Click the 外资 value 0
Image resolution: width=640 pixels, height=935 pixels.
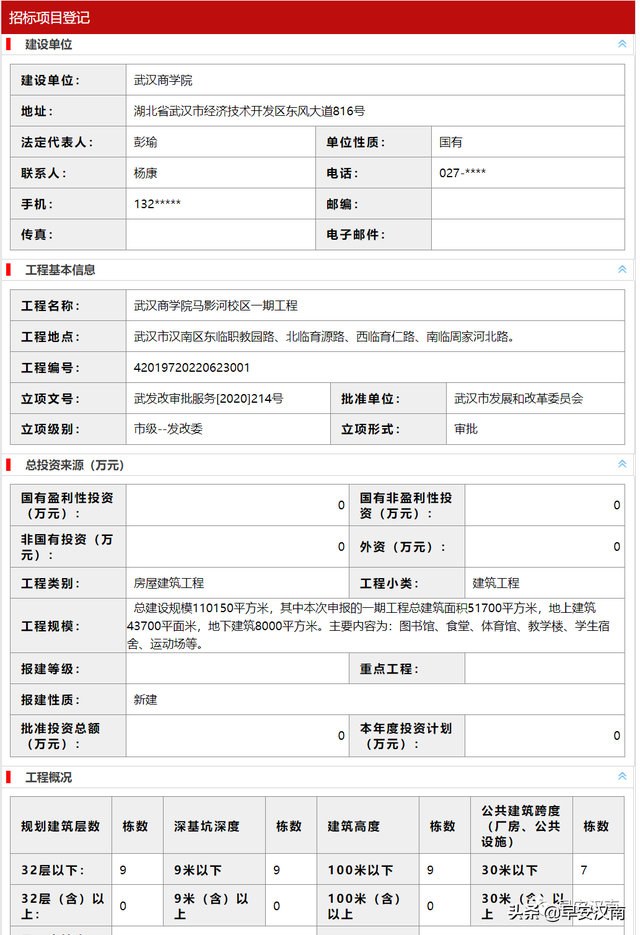(x=617, y=547)
